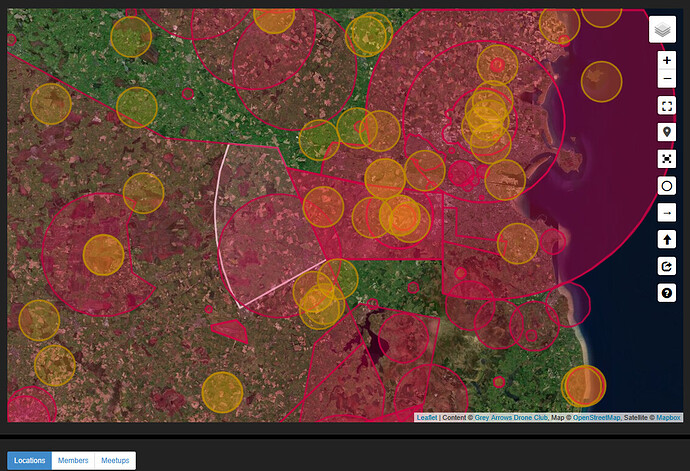Open the help question mark button

pos(667,293)
